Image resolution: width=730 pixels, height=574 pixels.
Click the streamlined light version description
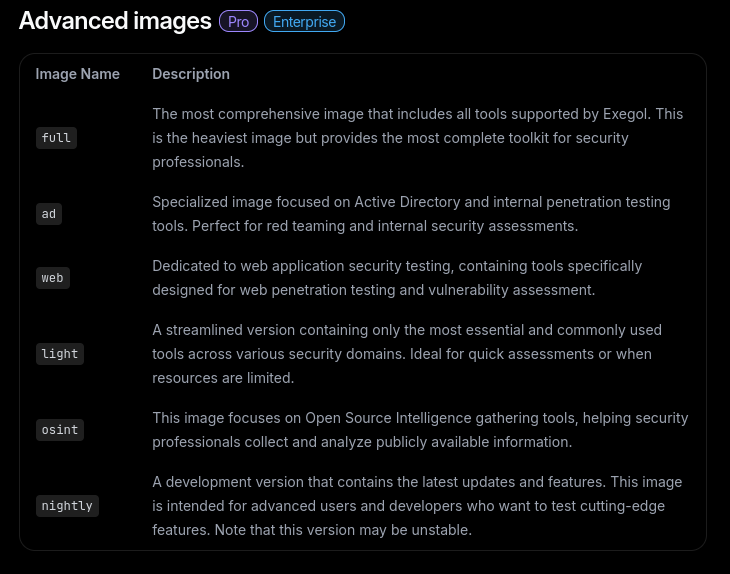click(407, 354)
